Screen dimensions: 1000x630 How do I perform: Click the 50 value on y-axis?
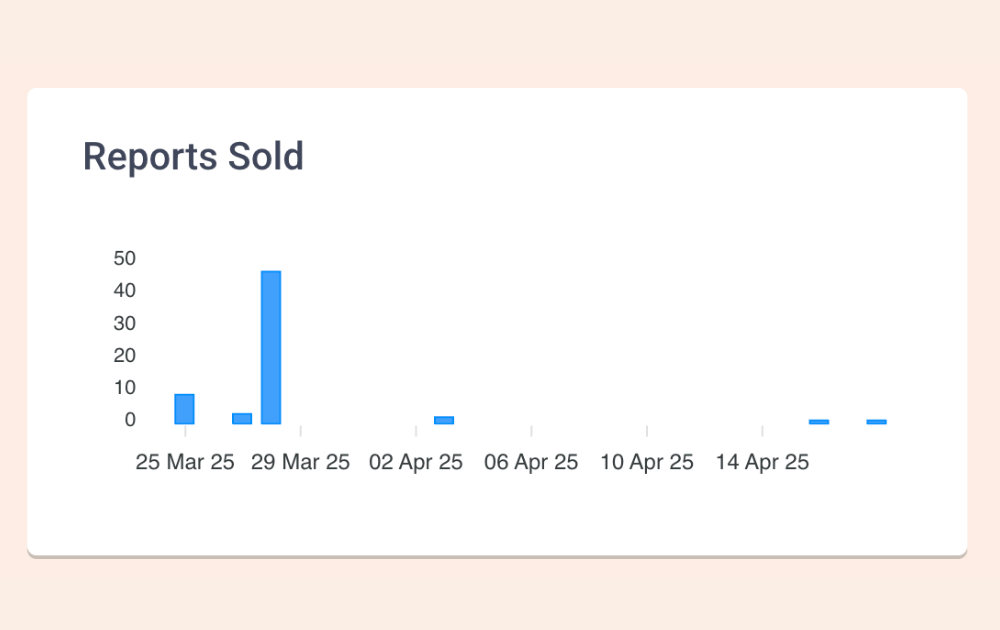click(124, 258)
